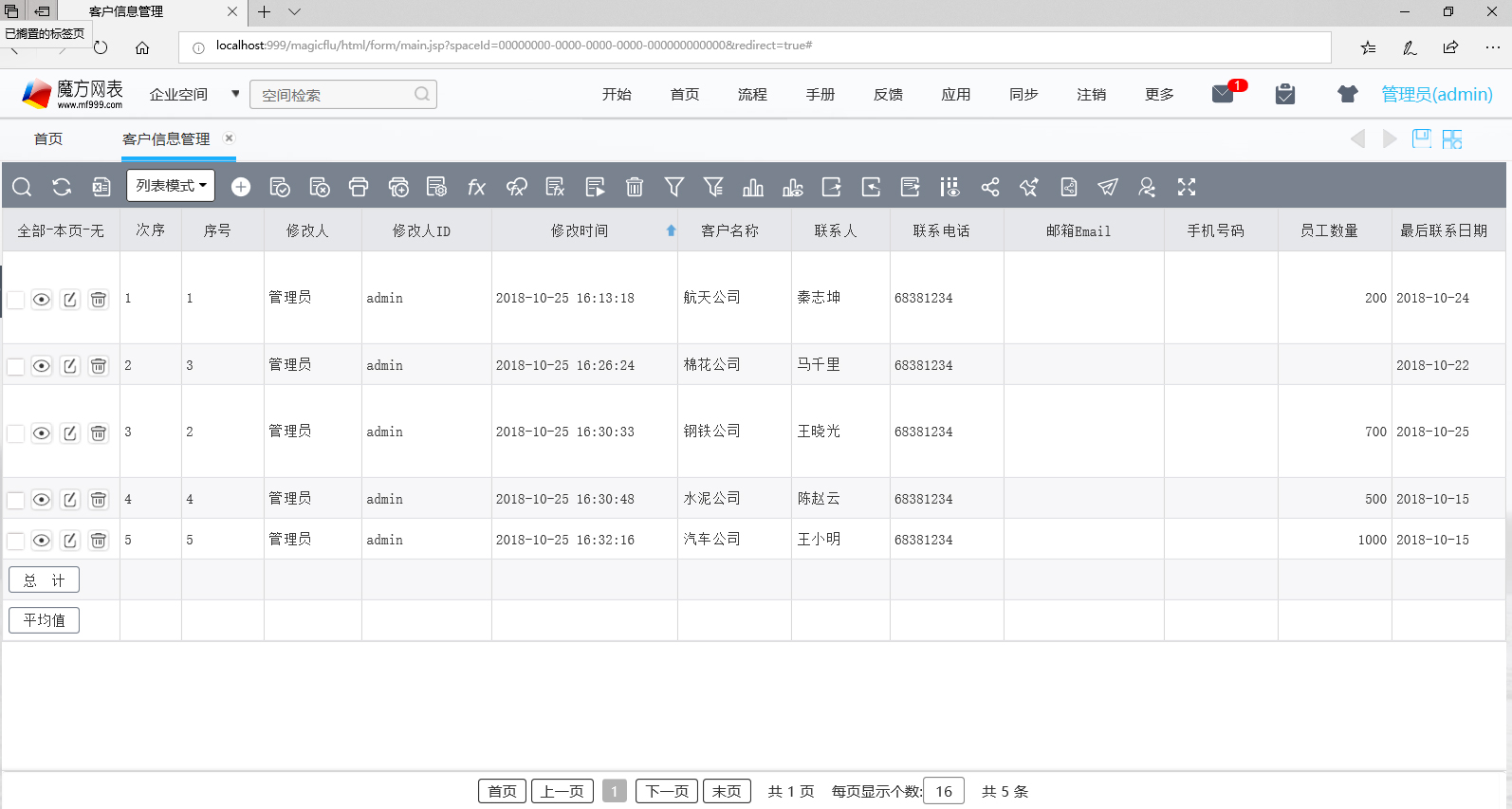
Task: Open the 流程 menu
Action: coord(752,94)
